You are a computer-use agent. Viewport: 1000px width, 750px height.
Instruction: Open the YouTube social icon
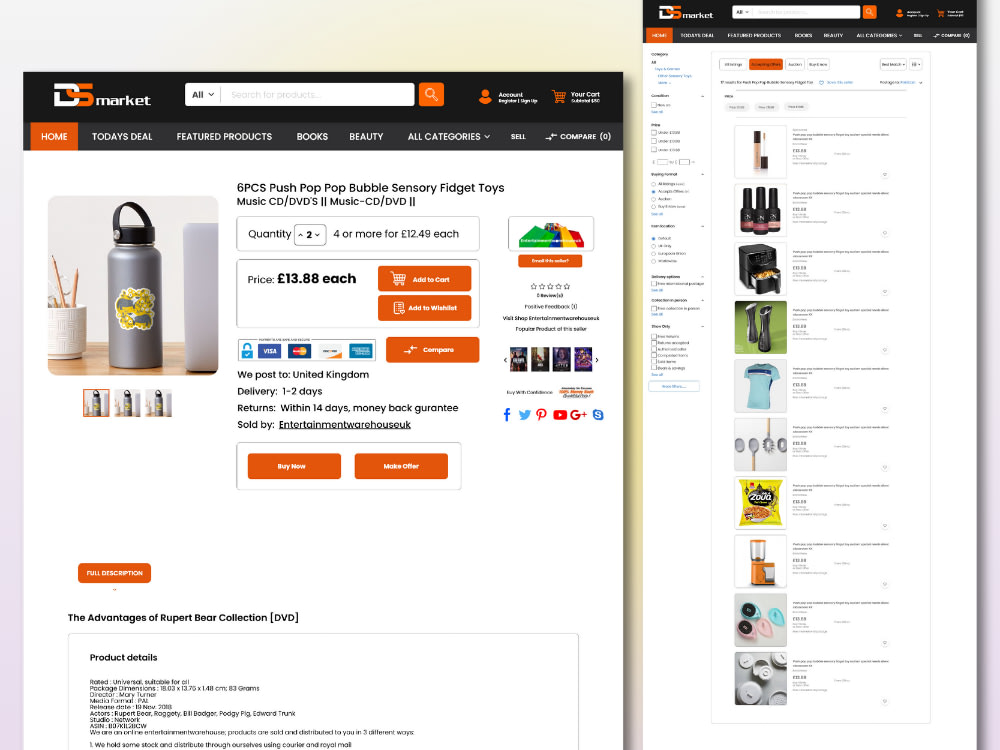[560, 415]
